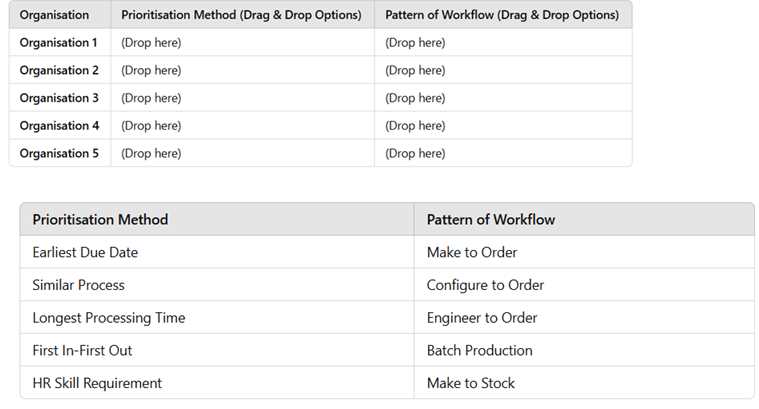Click the Engineer to Order option
759x409 pixels.
point(482,318)
